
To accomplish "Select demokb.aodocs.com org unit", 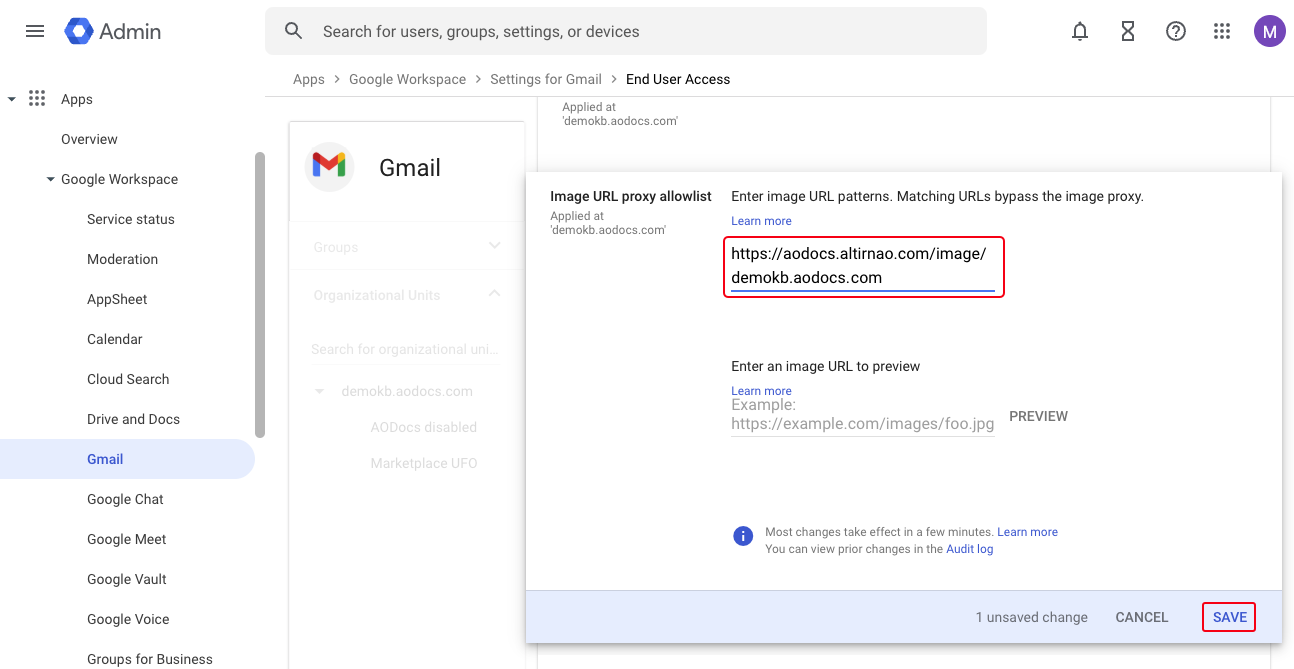I will point(407,391).
